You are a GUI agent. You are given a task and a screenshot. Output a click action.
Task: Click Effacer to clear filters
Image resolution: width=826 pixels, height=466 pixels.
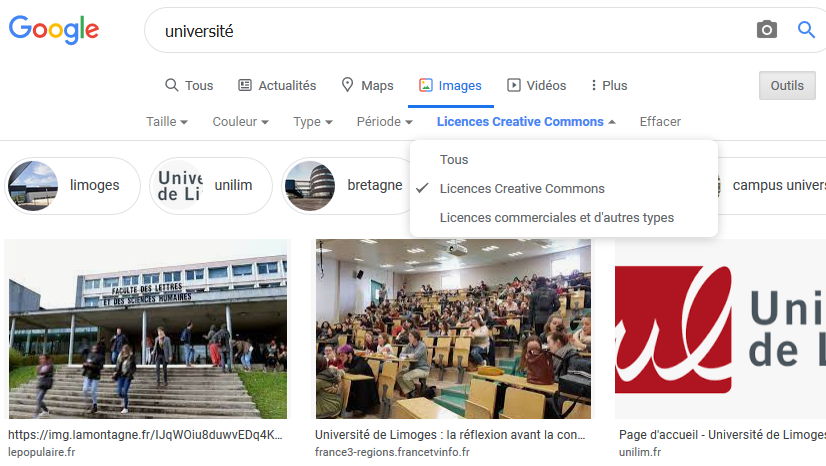(x=660, y=122)
